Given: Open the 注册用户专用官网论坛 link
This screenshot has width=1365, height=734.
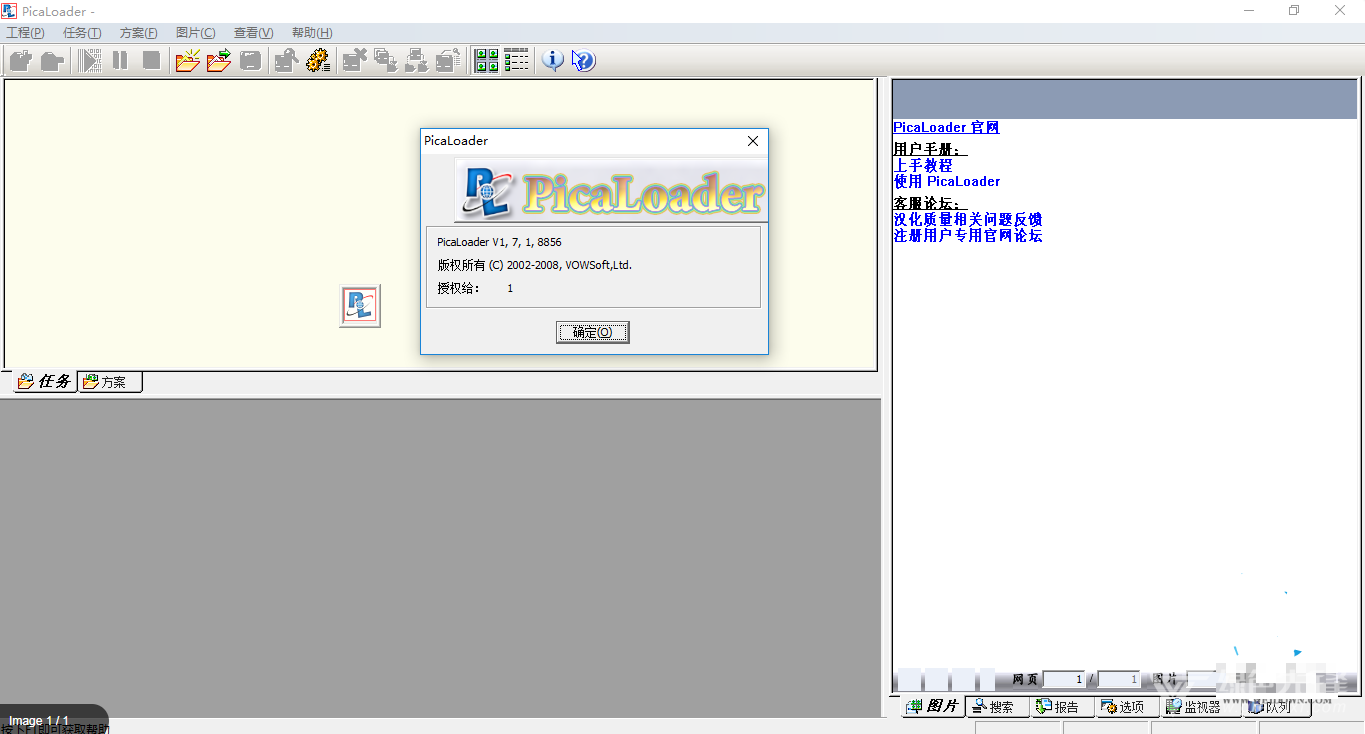Looking at the screenshot, I should click(x=968, y=235).
